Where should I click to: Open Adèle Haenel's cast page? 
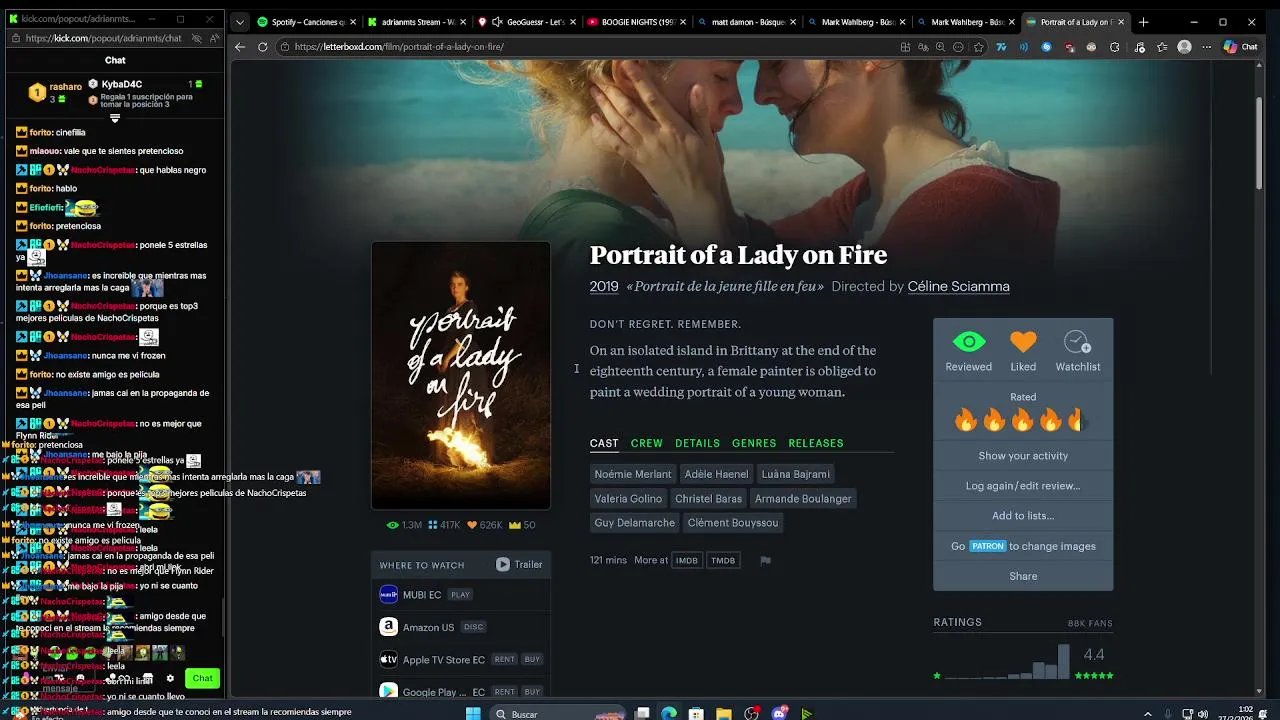(x=716, y=474)
